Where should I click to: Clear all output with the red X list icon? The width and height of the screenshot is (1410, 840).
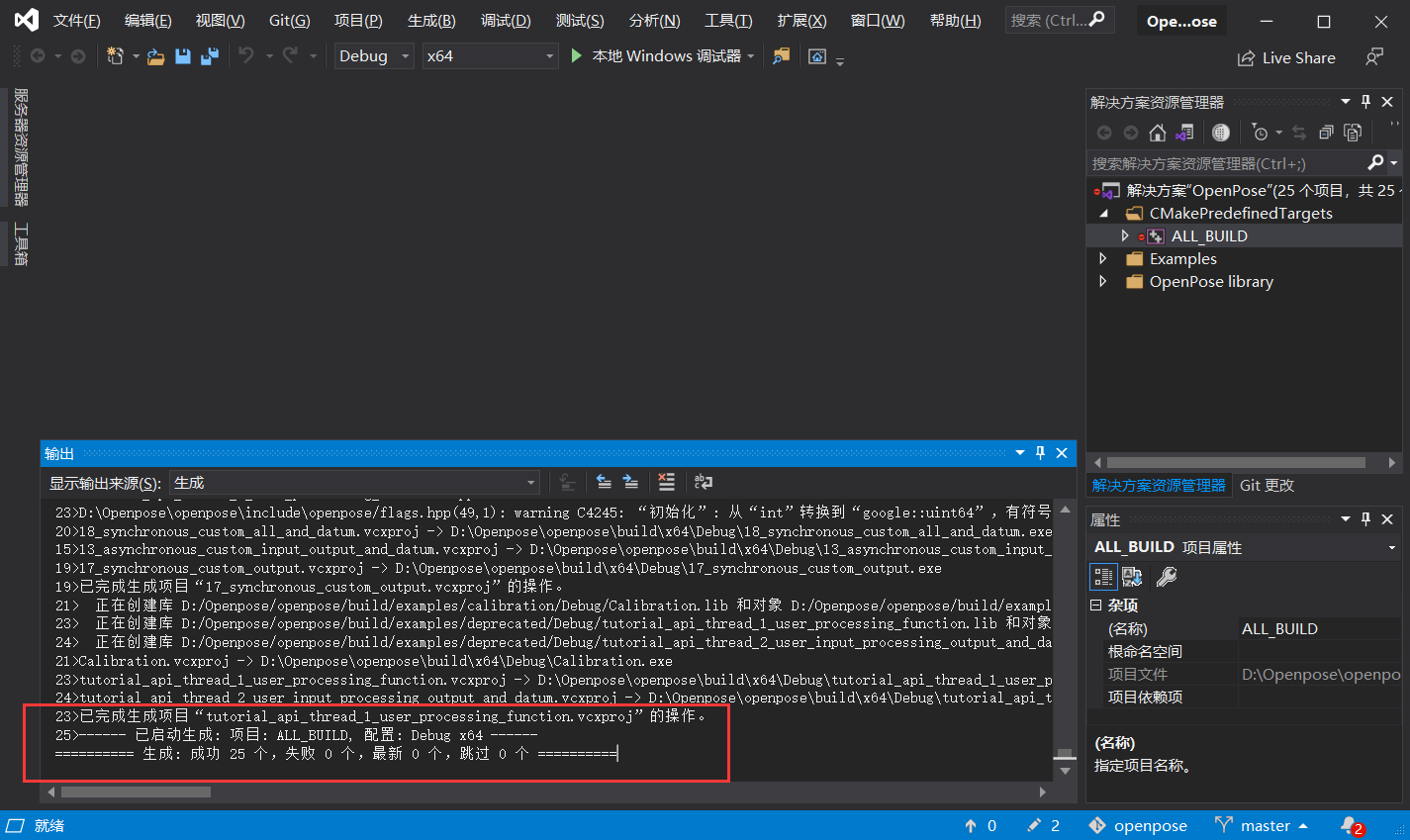pos(667,482)
